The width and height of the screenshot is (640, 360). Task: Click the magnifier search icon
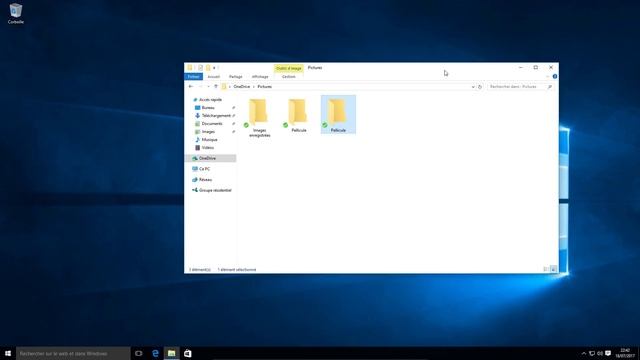(x=550, y=87)
